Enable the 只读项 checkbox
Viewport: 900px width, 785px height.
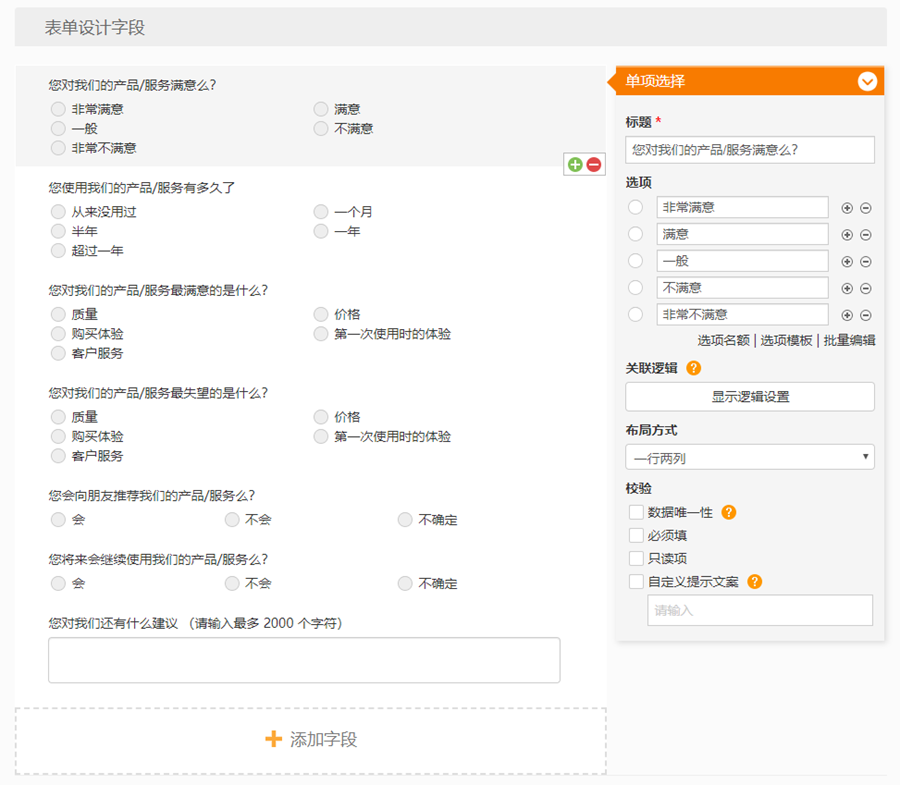[x=636, y=558]
